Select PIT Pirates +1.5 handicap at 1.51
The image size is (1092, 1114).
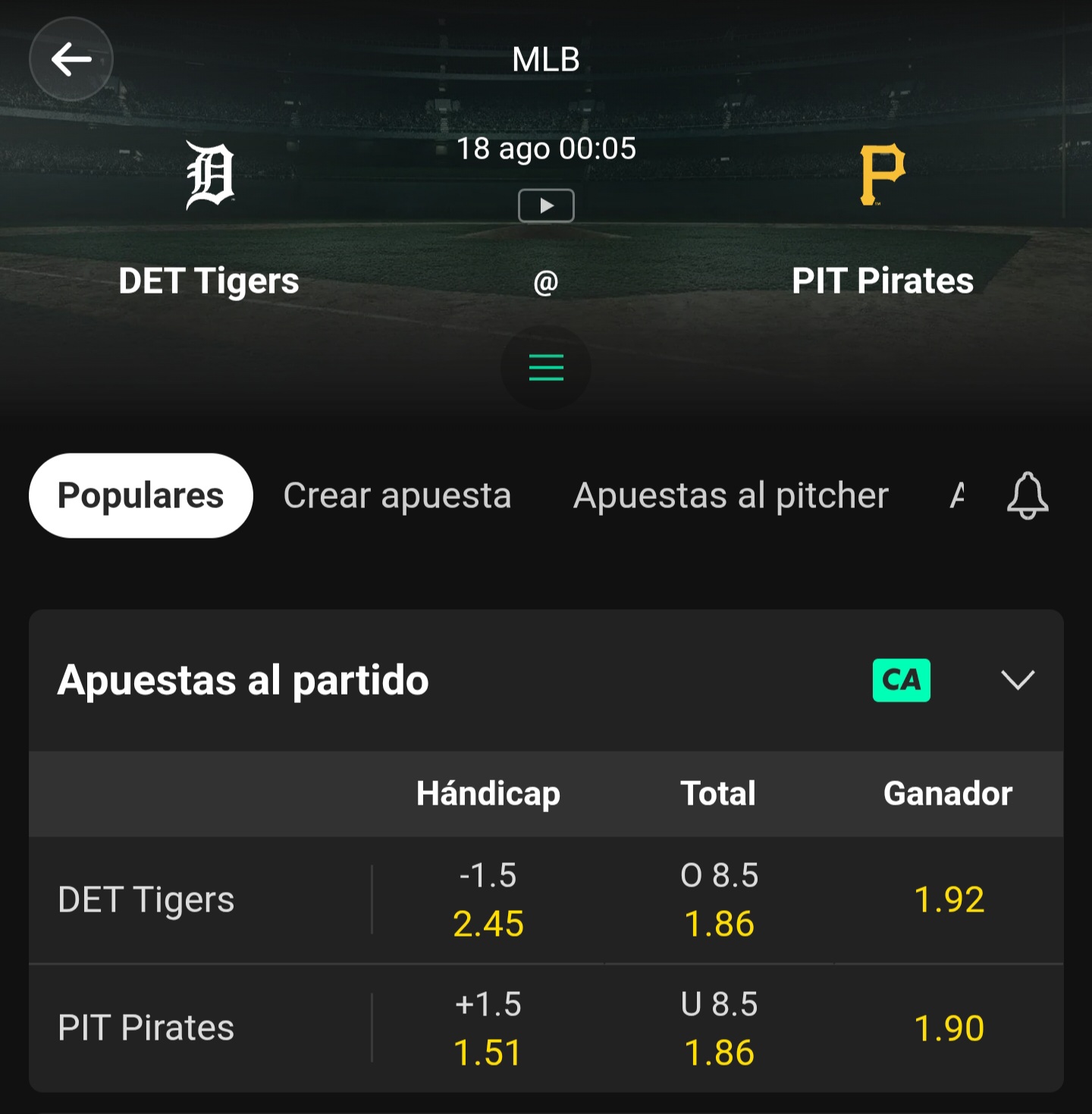[488, 1028]
